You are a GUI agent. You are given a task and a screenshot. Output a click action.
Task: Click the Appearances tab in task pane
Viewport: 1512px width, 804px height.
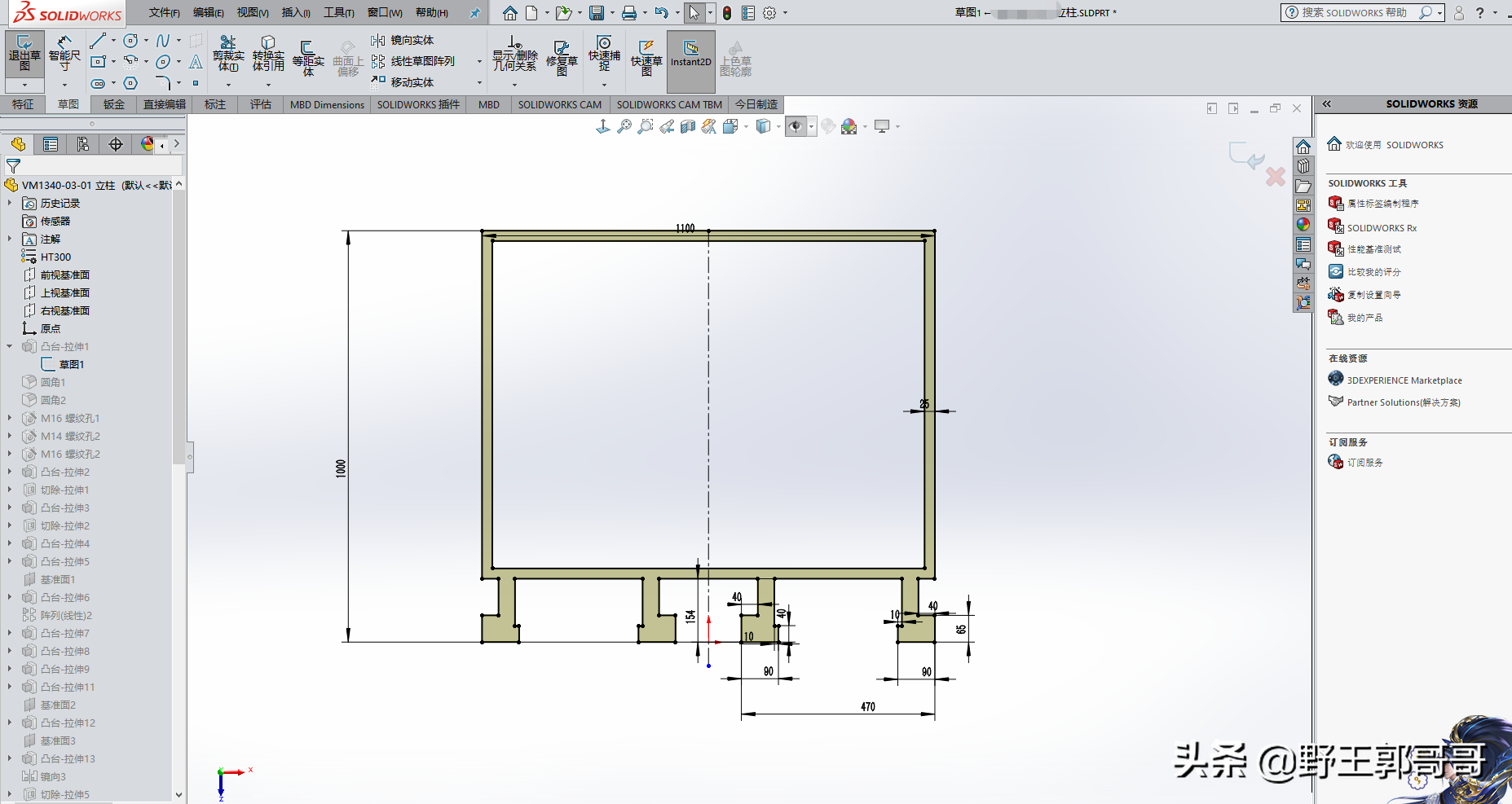1303,225
